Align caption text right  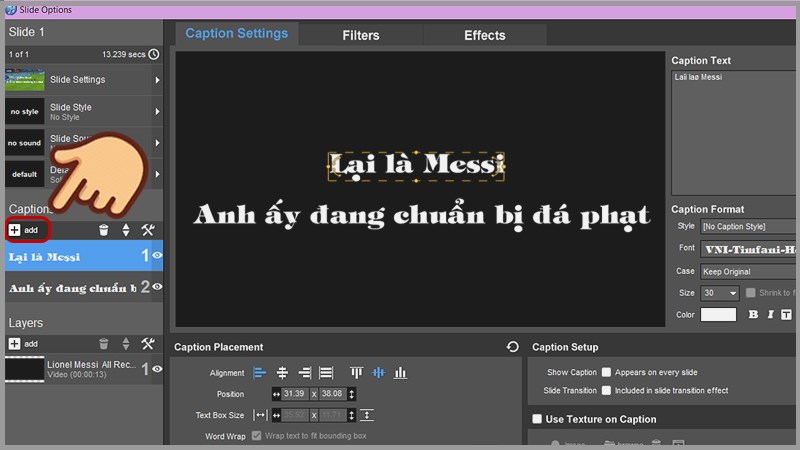305,373
